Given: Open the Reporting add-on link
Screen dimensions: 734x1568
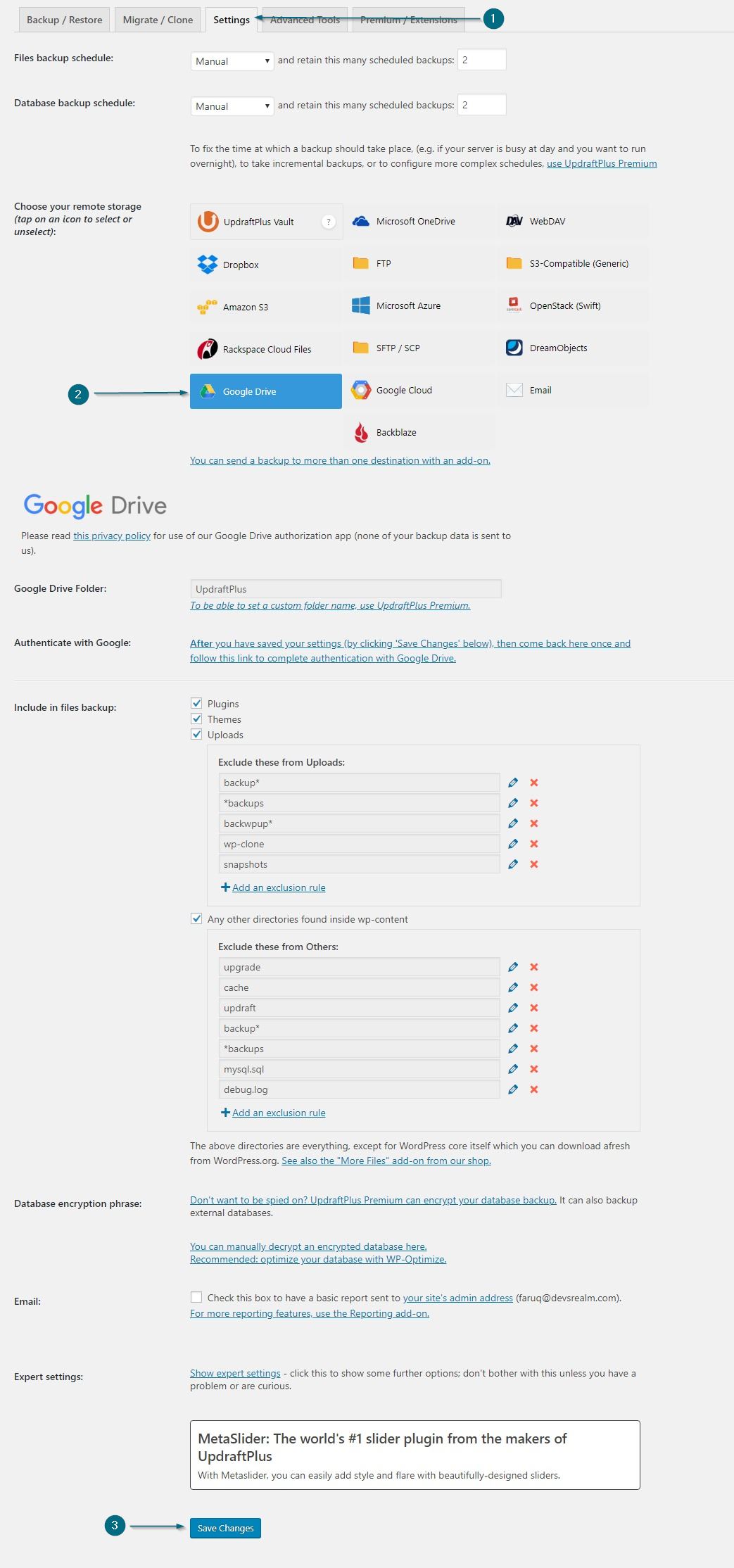Looking at the screenshot, I should tap(310, 1313).
